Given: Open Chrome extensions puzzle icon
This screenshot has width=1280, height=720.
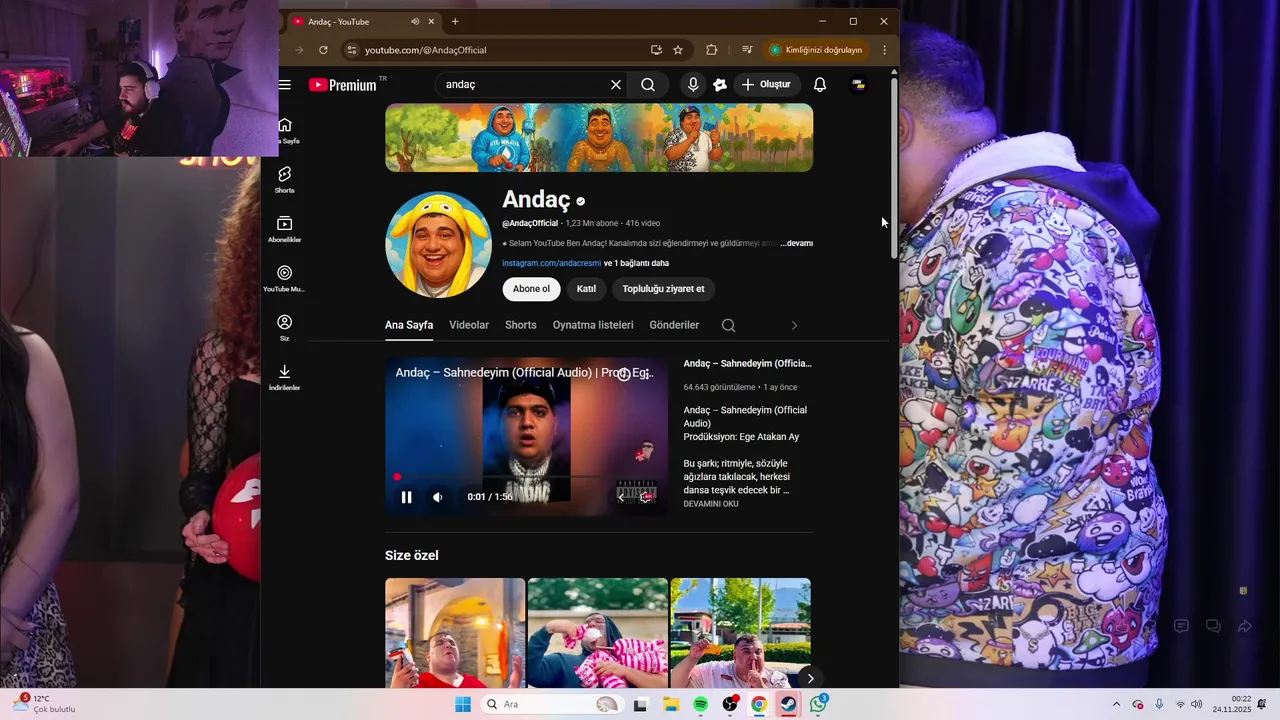Looking at the screenshot, I should [x=712, y=50].
